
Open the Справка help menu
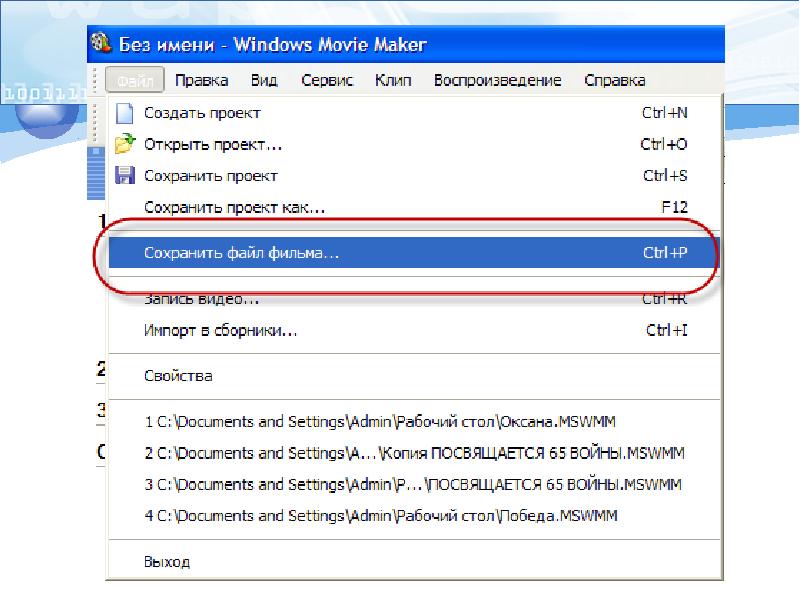[614, 81]
